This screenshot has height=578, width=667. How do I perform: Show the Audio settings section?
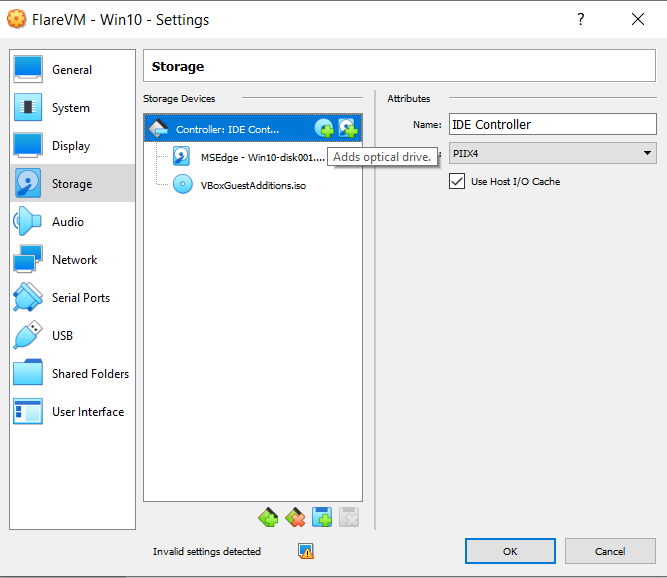[x=67, y=222]
